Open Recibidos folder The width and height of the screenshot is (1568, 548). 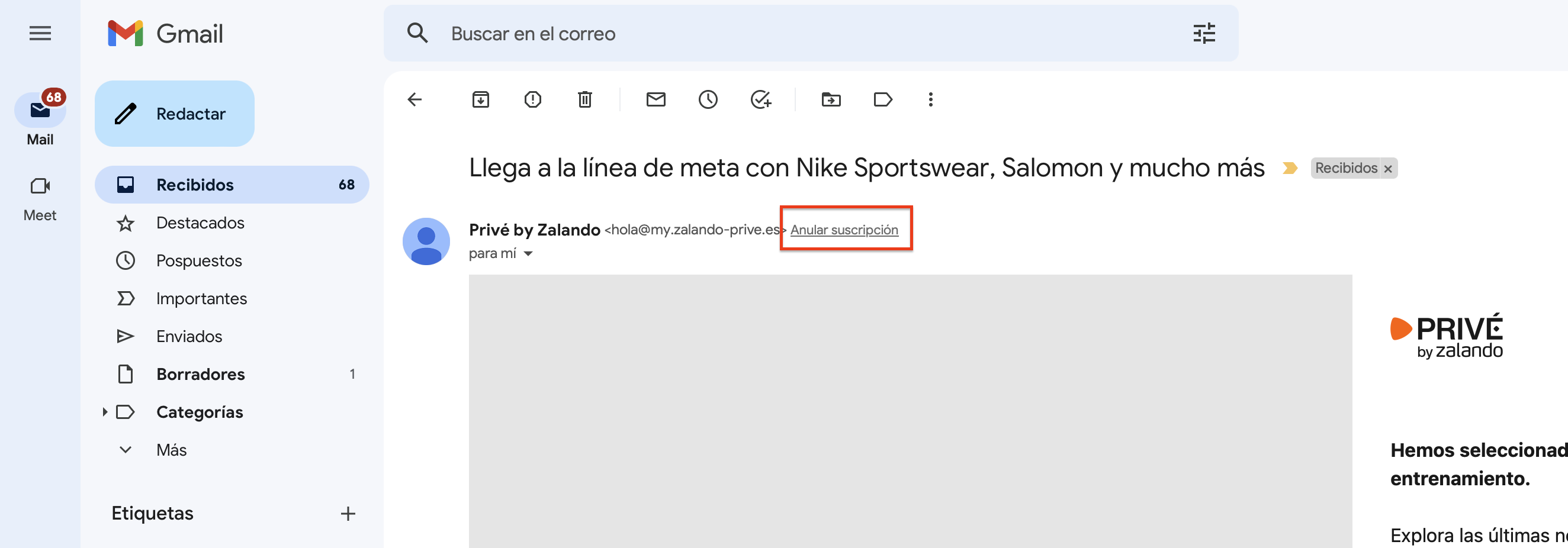click(232, 185)
